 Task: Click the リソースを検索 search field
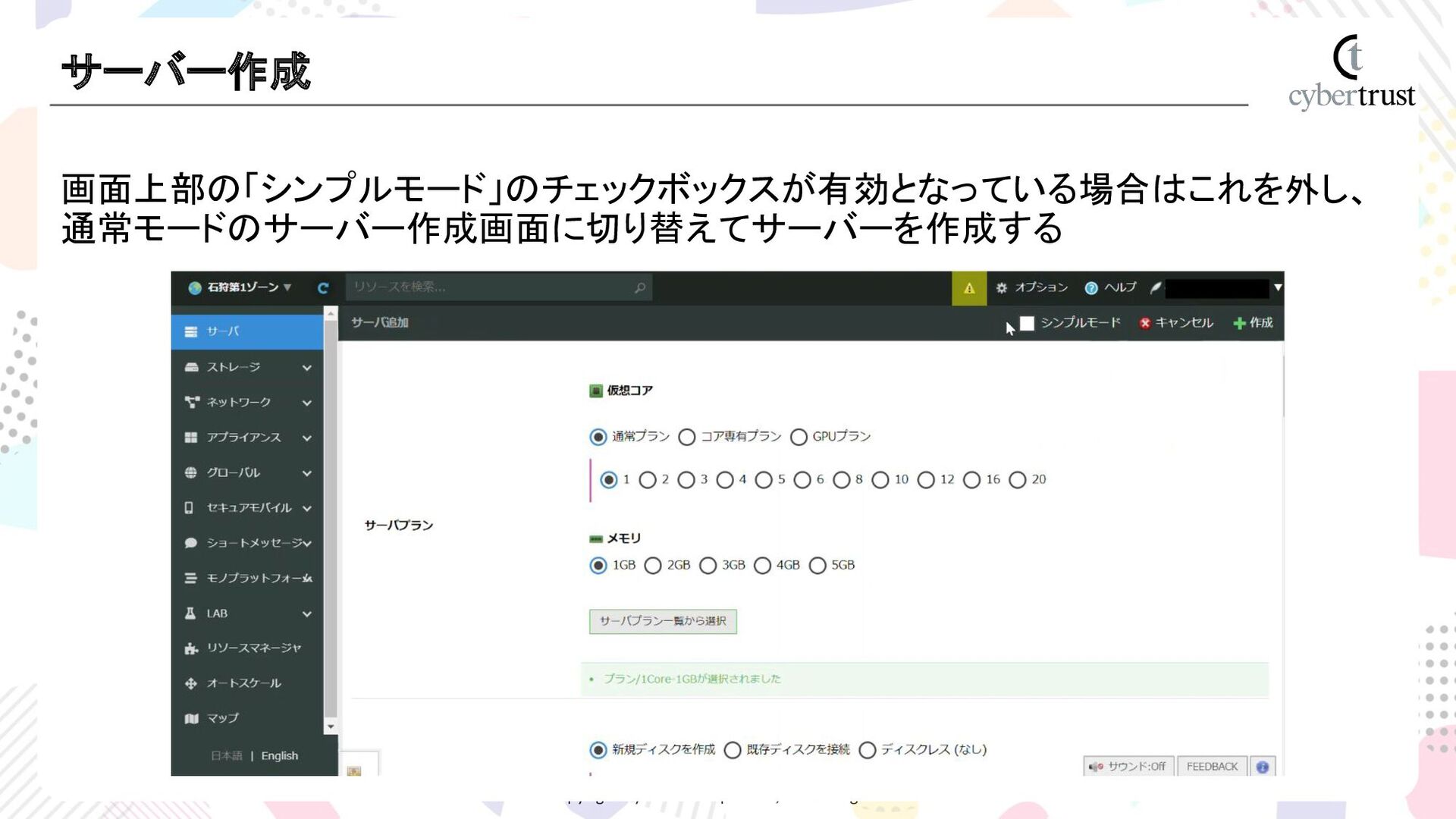click(x=499, y=287)
